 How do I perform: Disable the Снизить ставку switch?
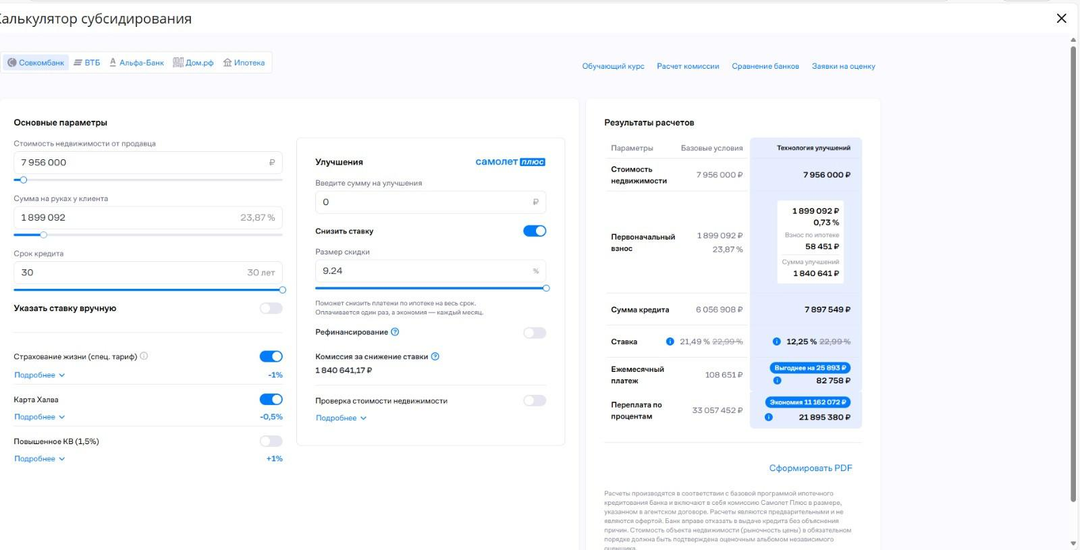(x=534, y=231)
